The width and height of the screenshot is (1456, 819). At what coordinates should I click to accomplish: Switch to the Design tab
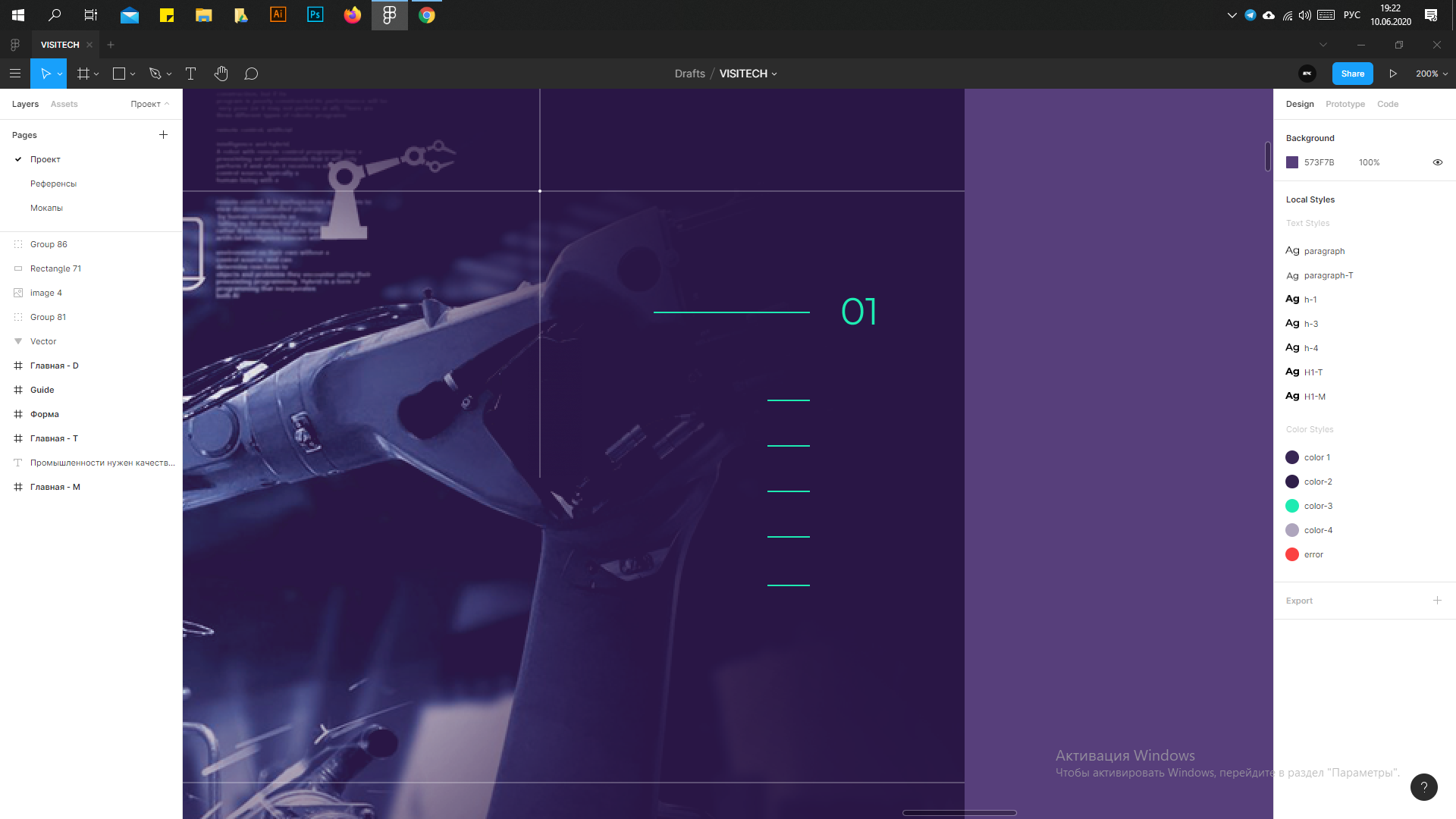click(x=1300, y=104)
